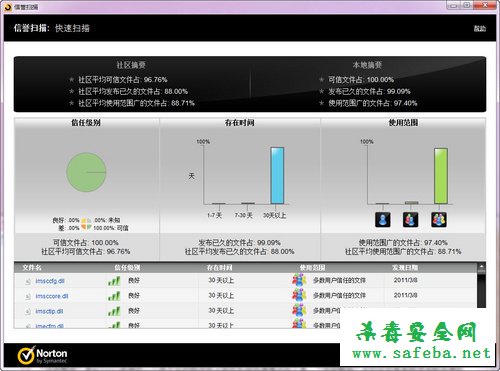Click 社区平均可信文件占: 96.76% in the community summary
500x371 pixels.
[x=123, y=80]
